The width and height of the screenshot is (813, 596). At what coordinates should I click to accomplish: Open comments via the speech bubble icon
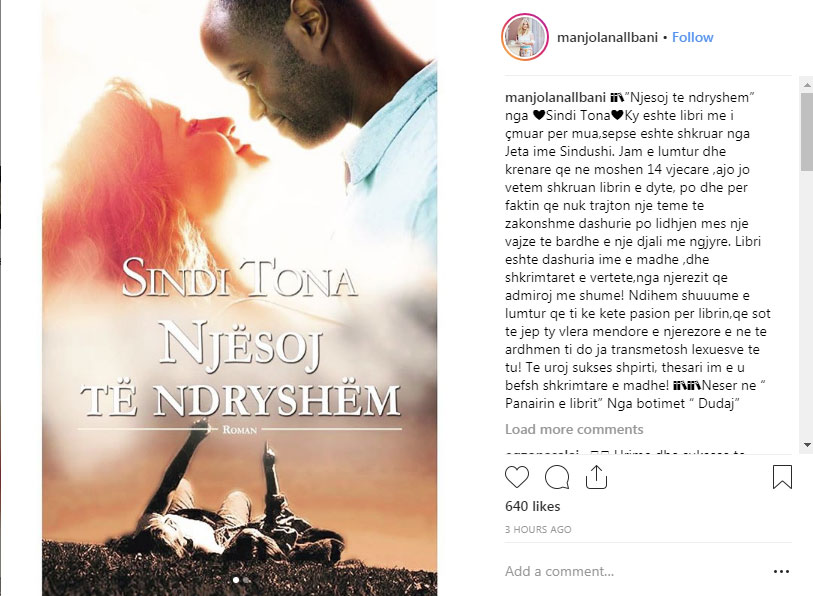tap(557, 477)
